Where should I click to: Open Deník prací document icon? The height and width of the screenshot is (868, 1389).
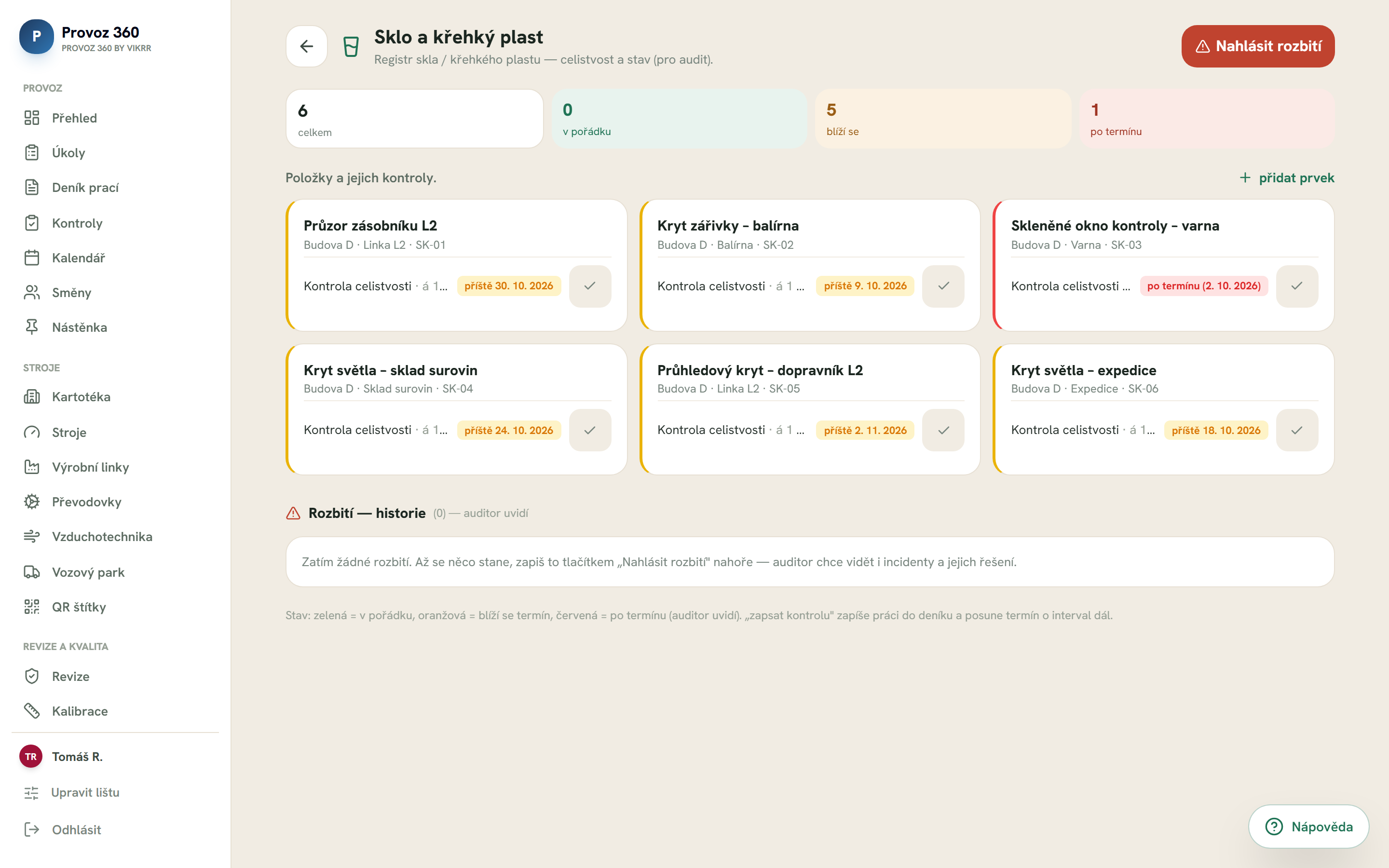(x=31, y=188)
